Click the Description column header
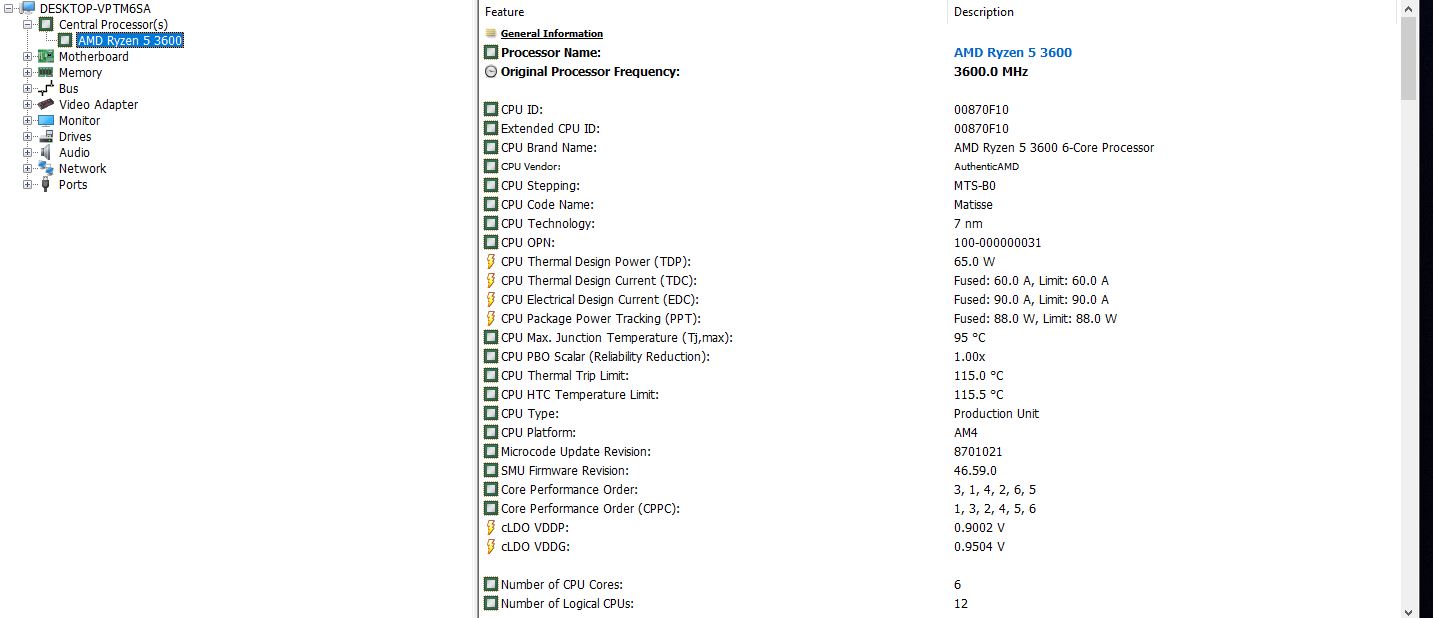1433x618 pixels. coord(1173,12)
